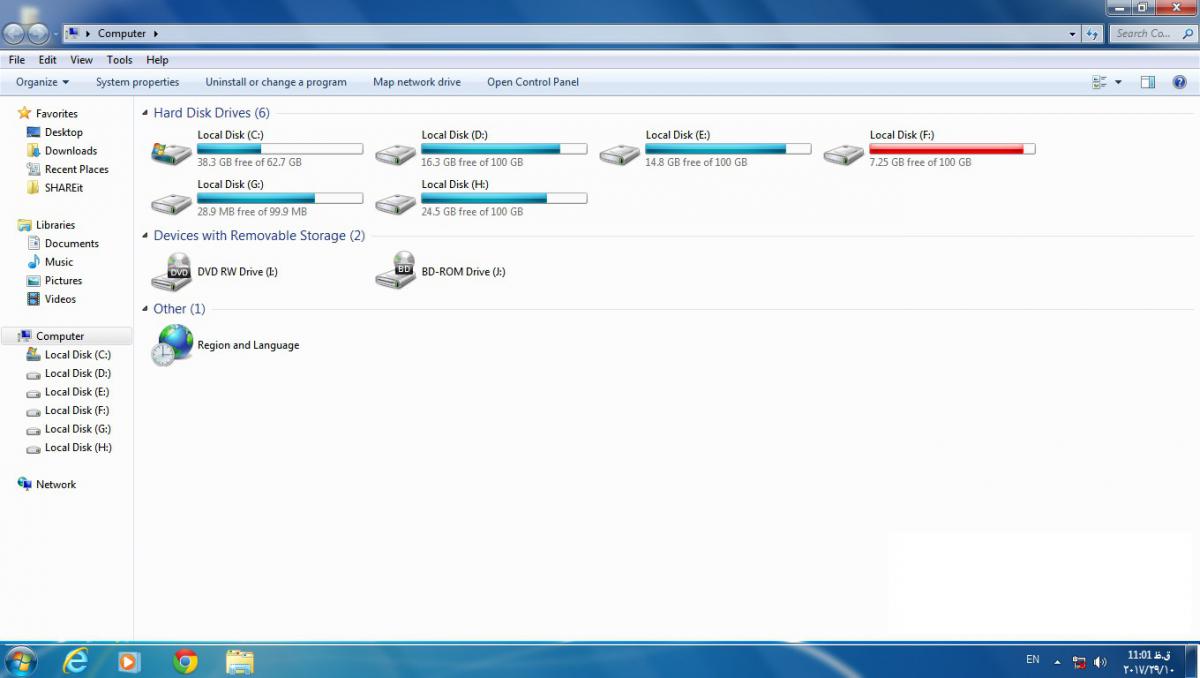Click the Help question mark icon
1200x678 pixels.
(1179, 82)
